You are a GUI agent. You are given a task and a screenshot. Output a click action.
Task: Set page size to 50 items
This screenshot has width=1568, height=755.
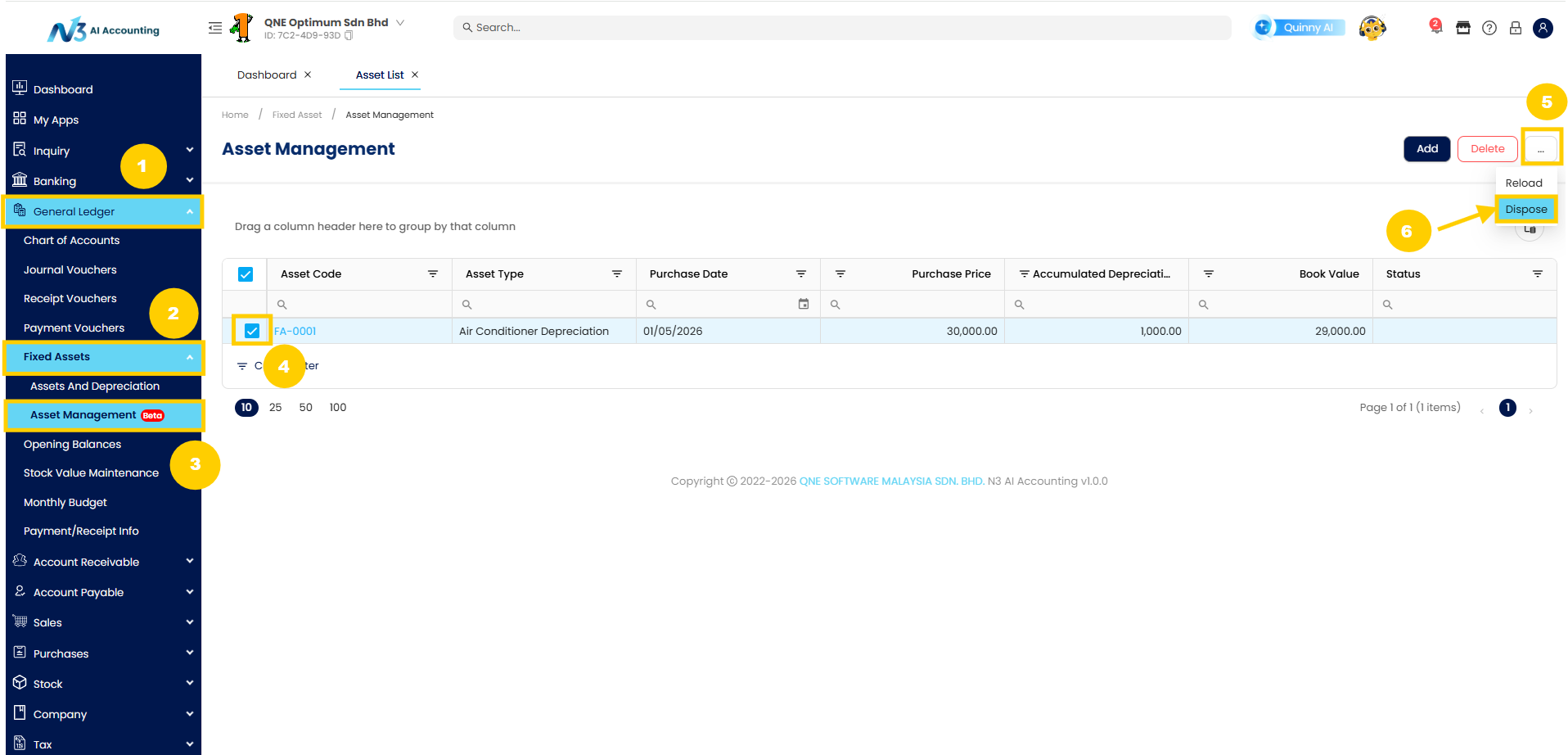point(306,407)
